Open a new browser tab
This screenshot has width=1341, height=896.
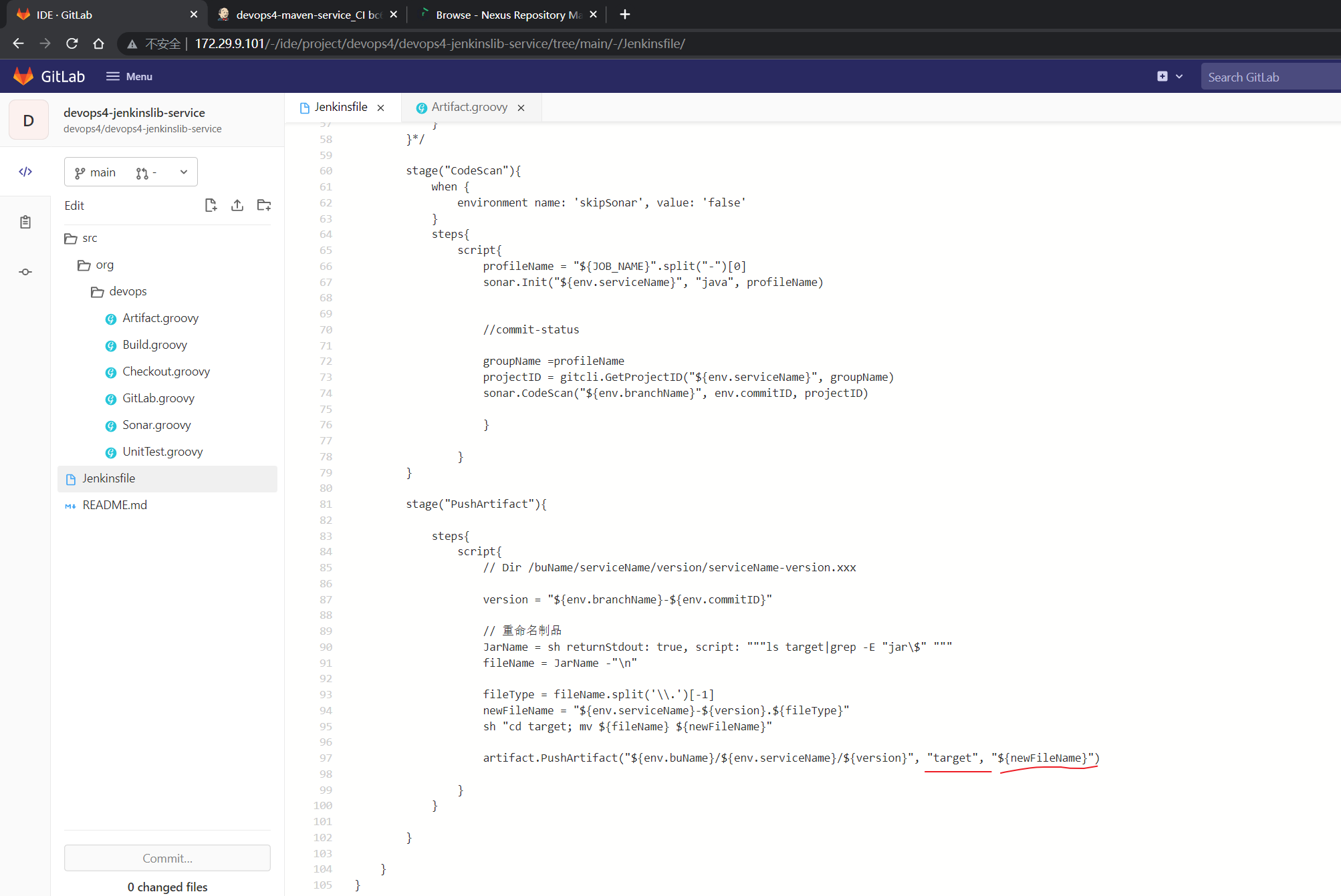(x=625, y=14)
